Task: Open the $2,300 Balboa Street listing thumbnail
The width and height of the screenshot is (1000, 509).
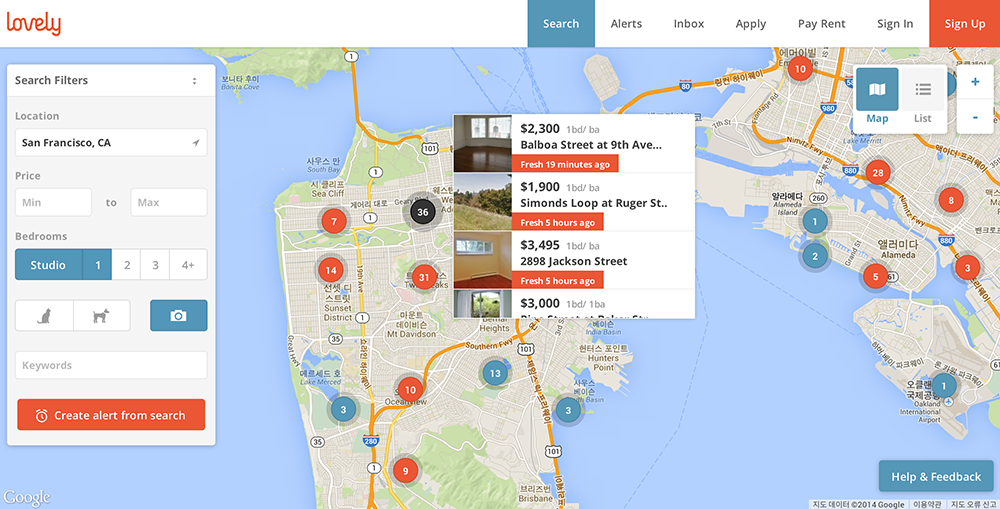Action: click(x=483, y=143)
